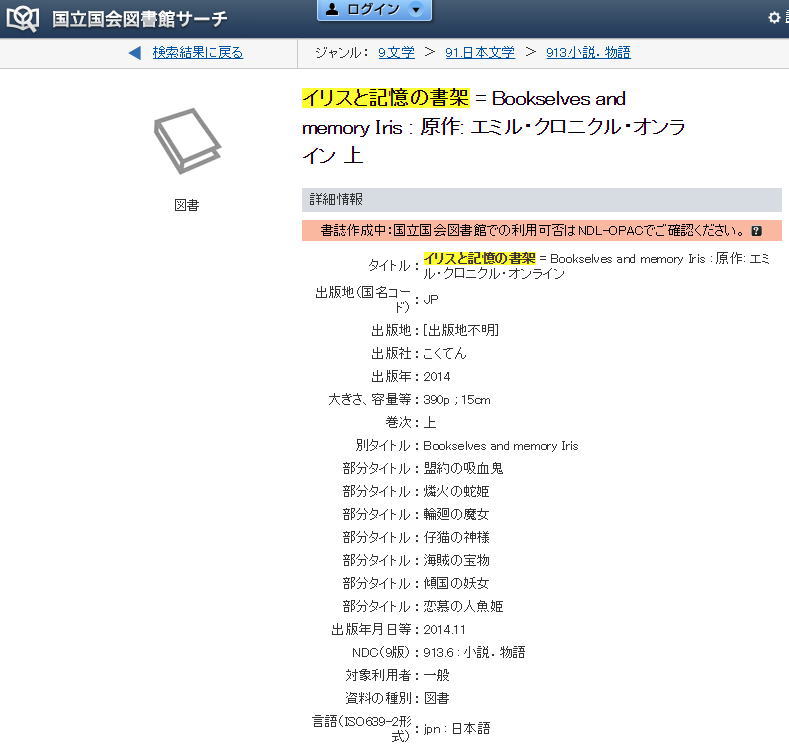This screenshot has height=751, width=789.
Task: Select country code value JP
Action: point(431,299)
